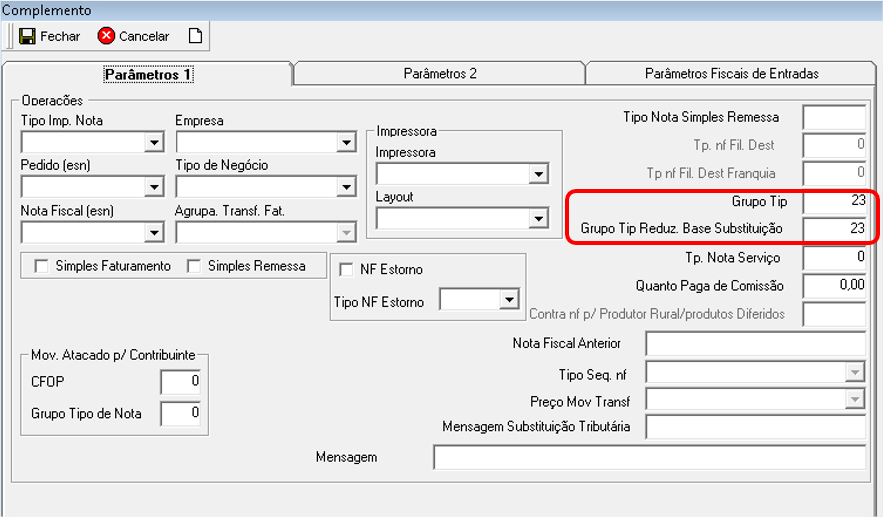Open the Layout dropdown

tap(539, 219)
